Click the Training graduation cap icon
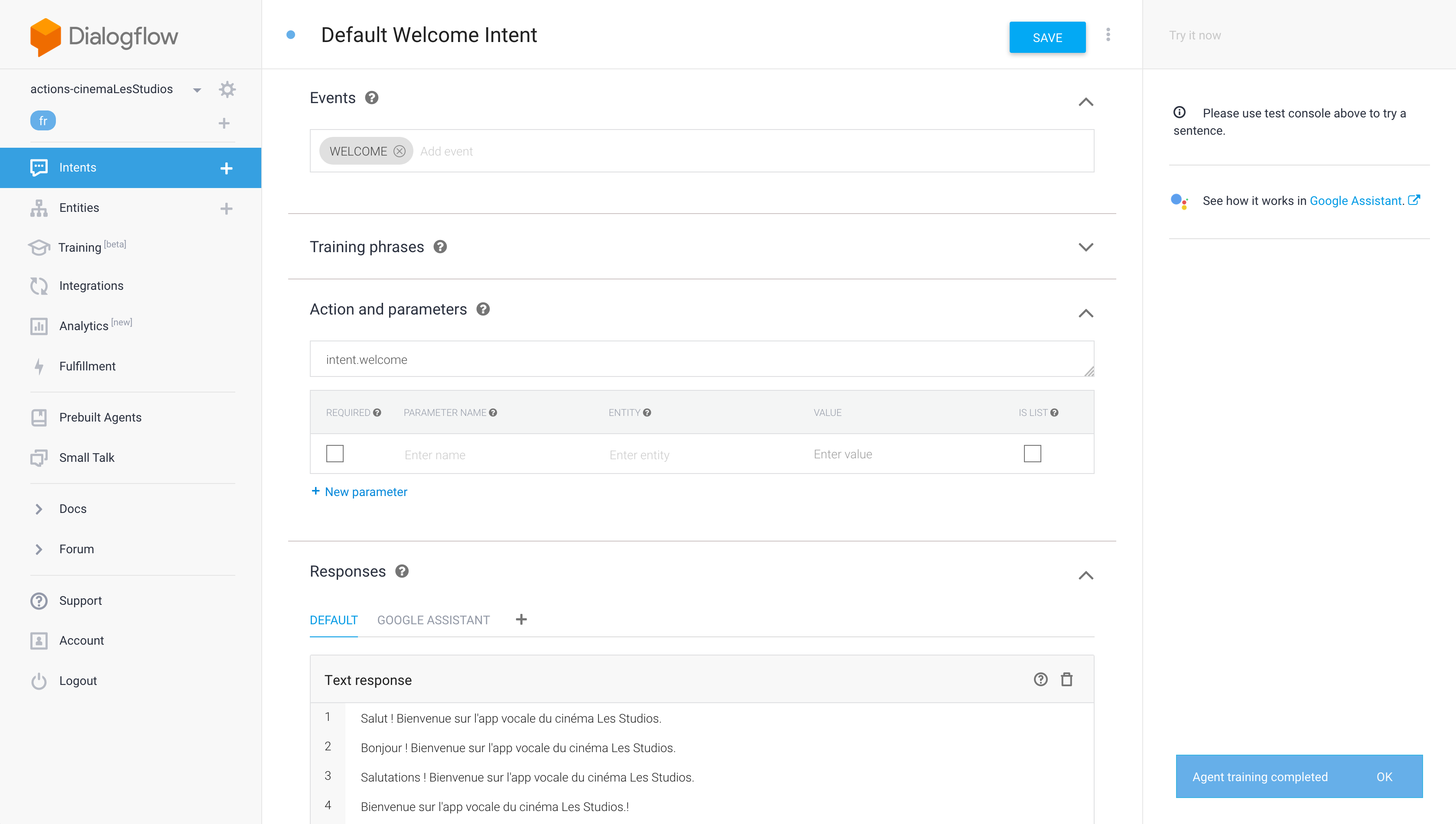Image resolution: width=1456 pixels, height=824 pixels. point(39,247)
